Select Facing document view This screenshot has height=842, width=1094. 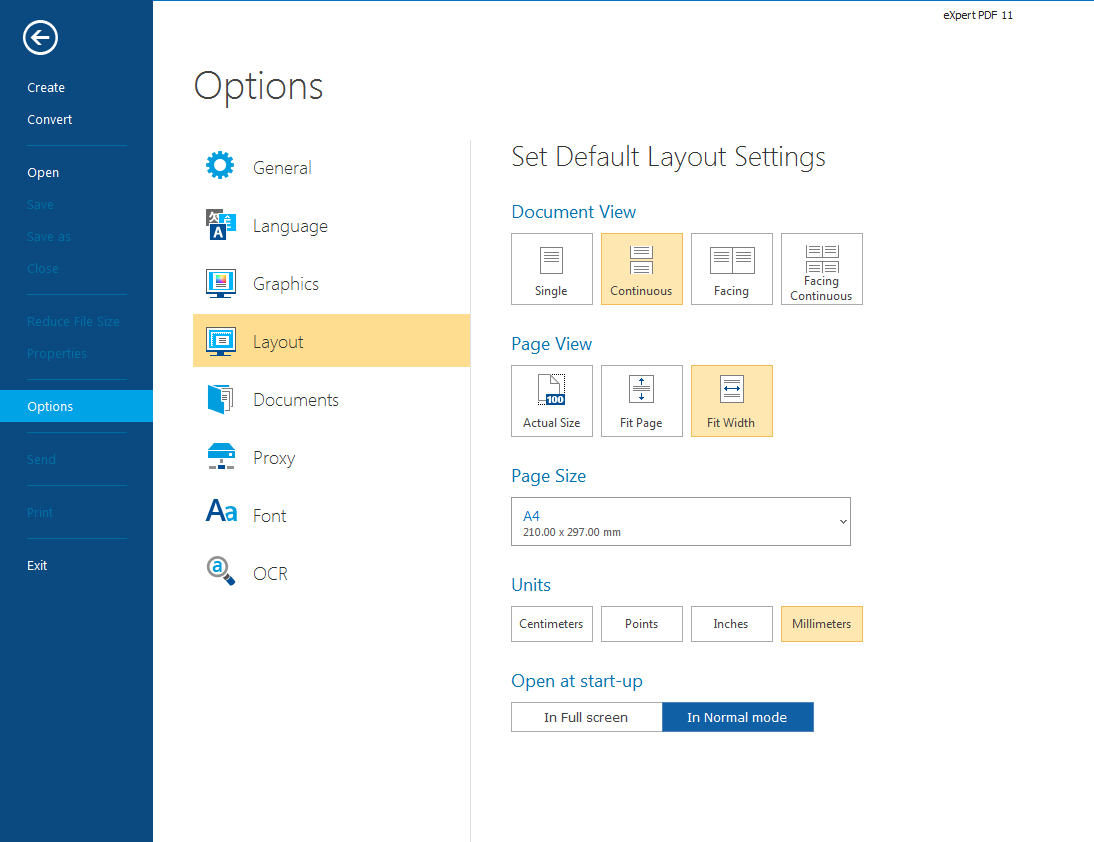point(732,269)
